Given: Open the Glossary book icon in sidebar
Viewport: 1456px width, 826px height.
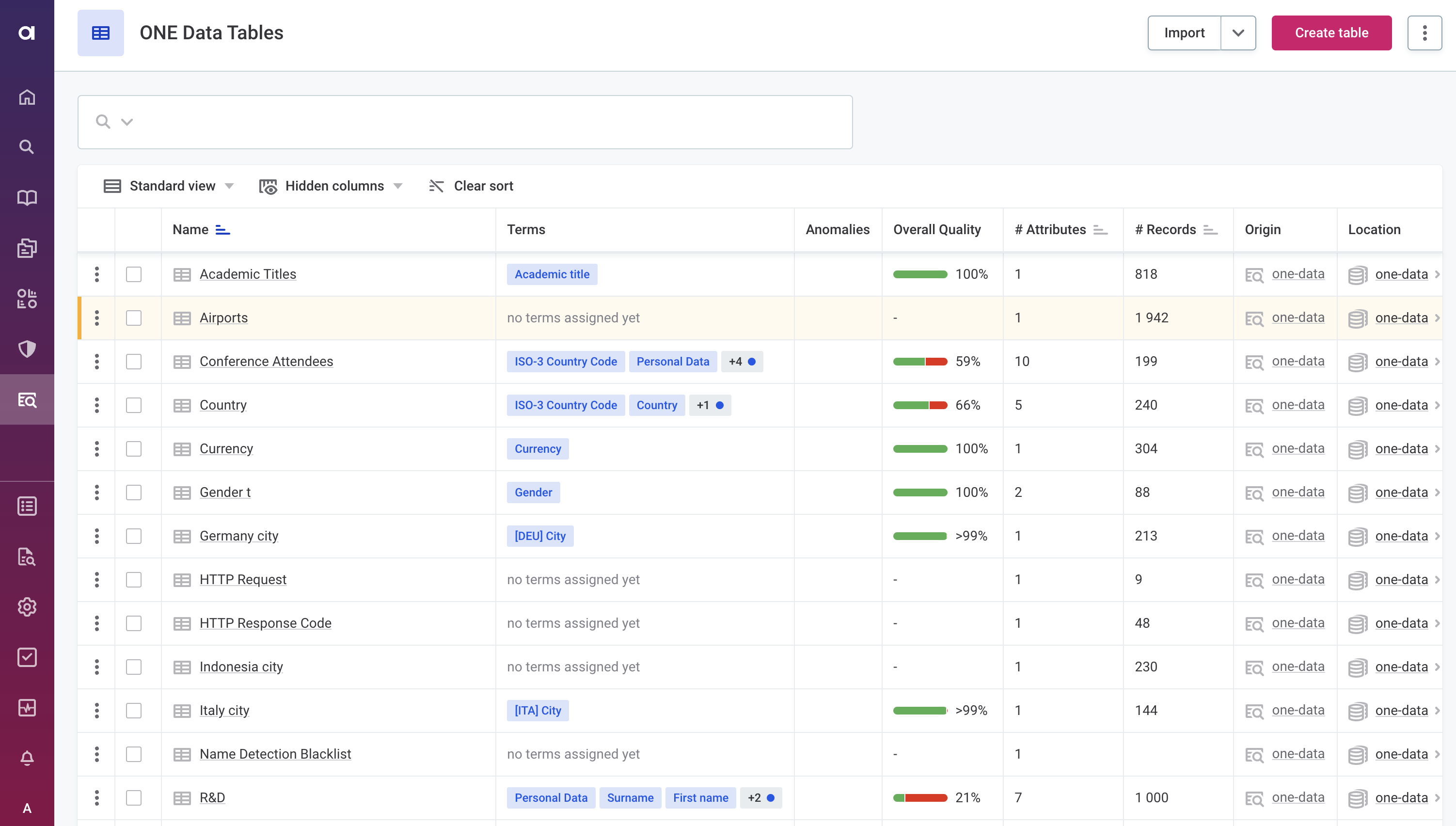Looking at the screenshot, I should [27, 197].
